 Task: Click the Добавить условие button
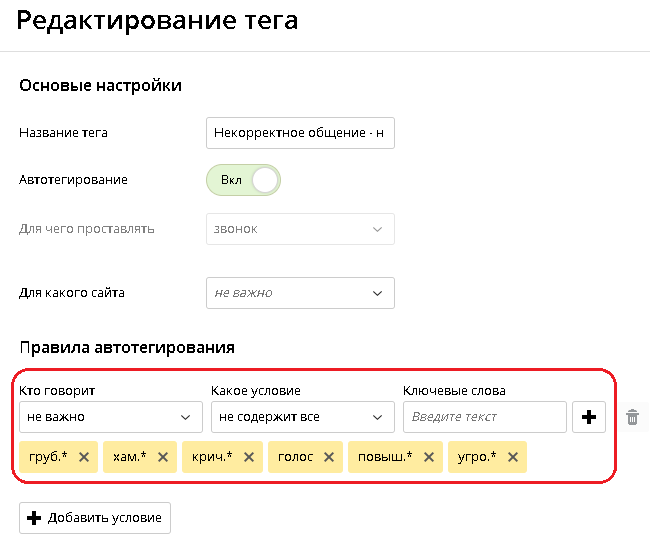click(95, 518)
